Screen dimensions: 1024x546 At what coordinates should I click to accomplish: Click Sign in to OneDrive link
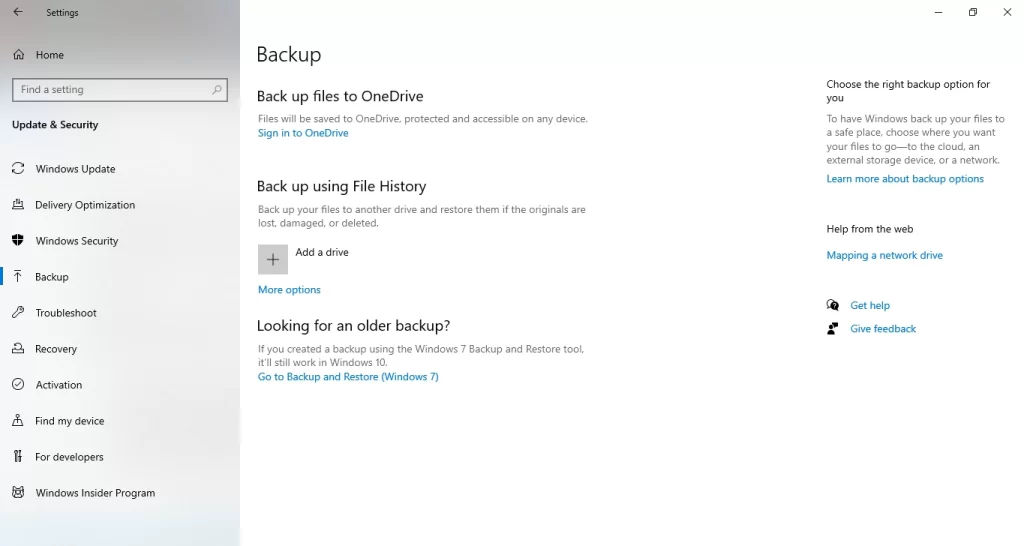[x=303, y=133]
